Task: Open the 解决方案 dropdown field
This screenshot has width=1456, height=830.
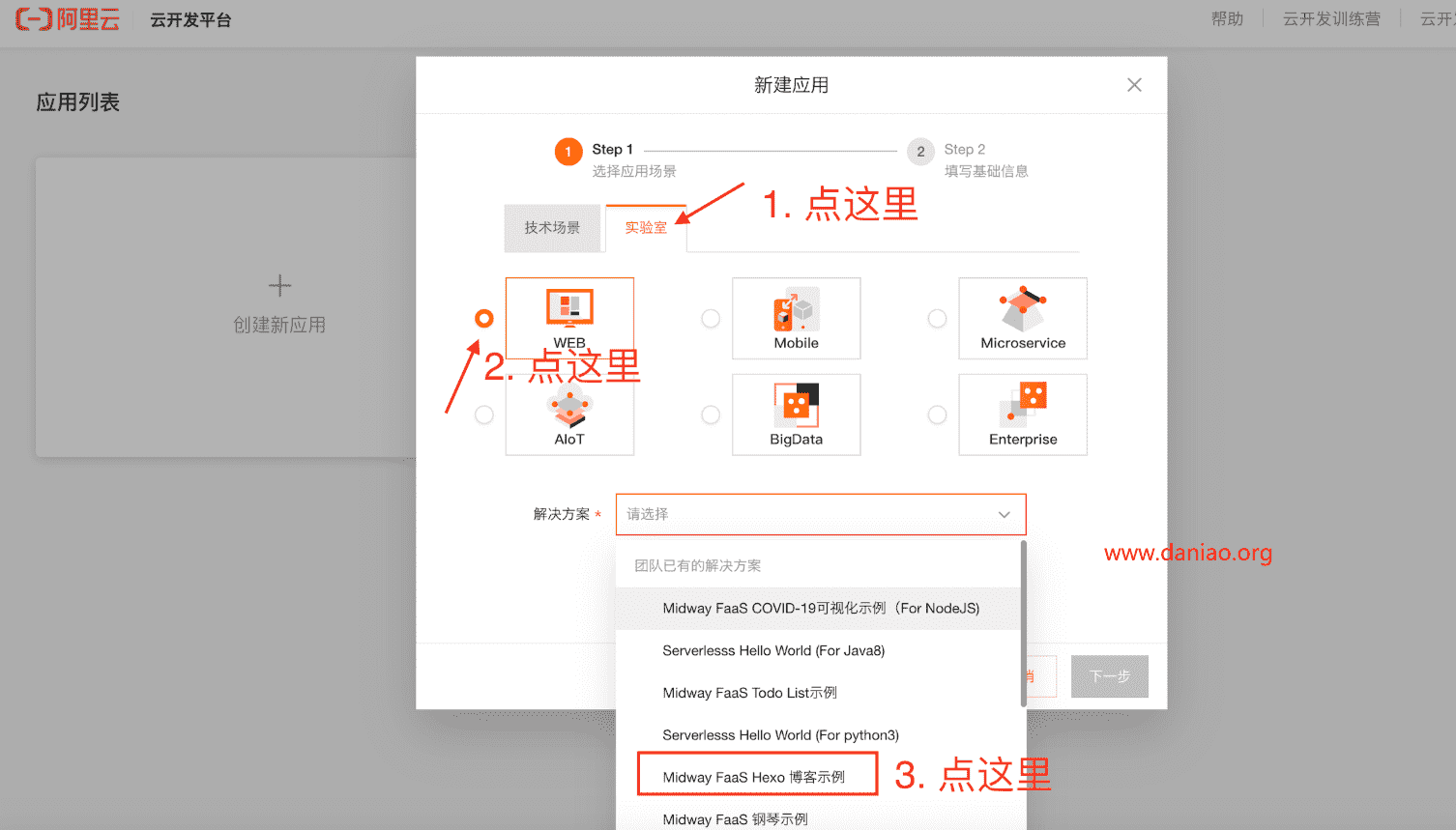Action: pos(821,514)
